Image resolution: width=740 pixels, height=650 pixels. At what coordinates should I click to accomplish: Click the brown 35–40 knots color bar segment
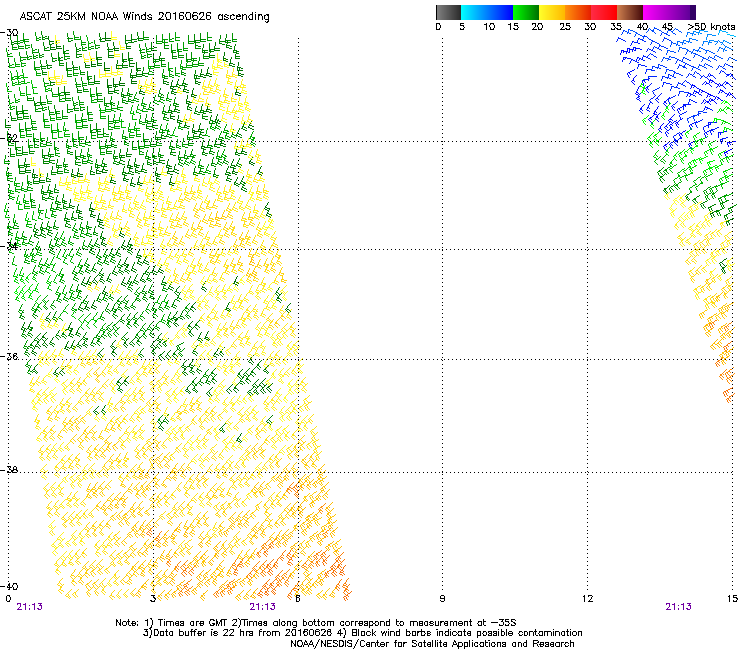pyautogui.click(x=630, y=12)
